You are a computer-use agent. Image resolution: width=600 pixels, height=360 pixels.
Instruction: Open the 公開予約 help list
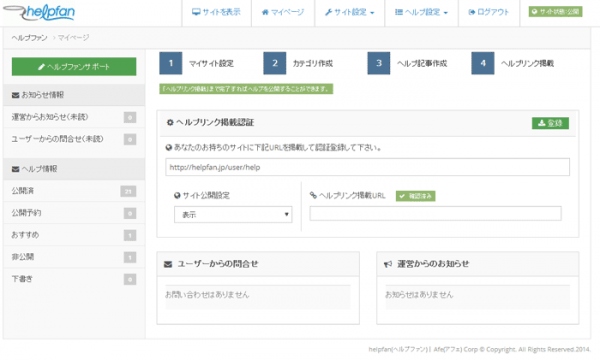point(74,213)
